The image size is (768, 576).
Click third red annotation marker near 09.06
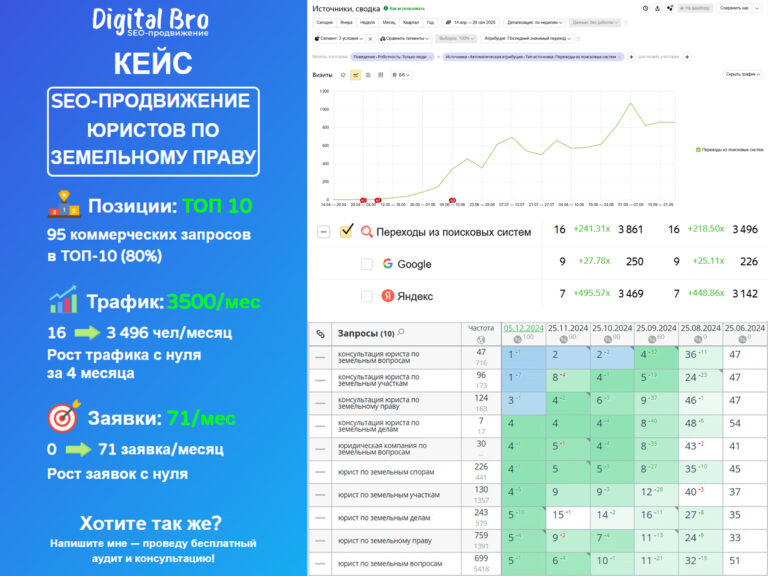(x=452, y=200)
